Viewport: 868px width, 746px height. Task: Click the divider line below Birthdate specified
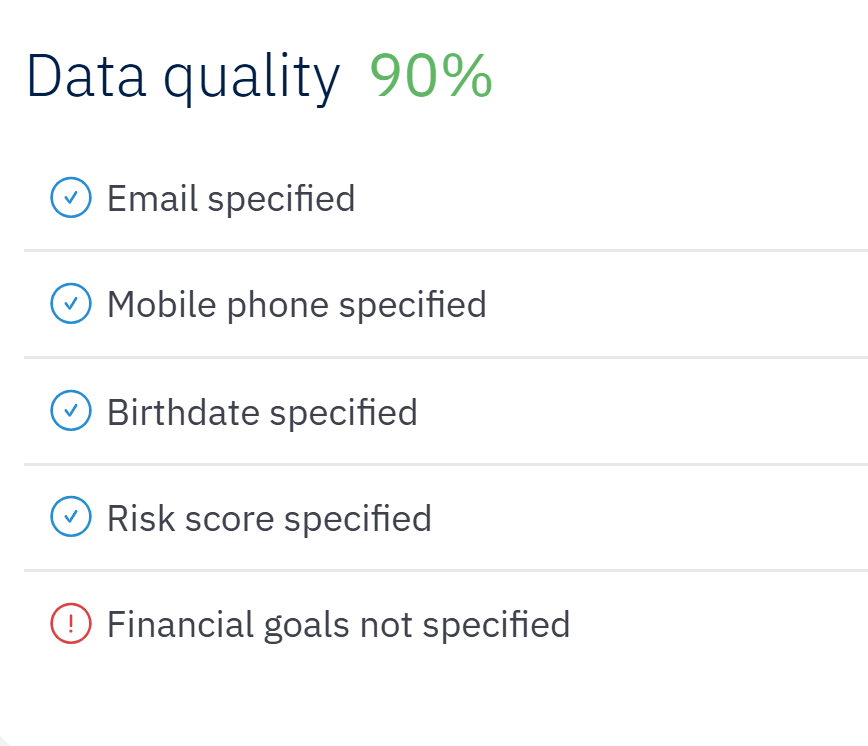click(445, 464)
